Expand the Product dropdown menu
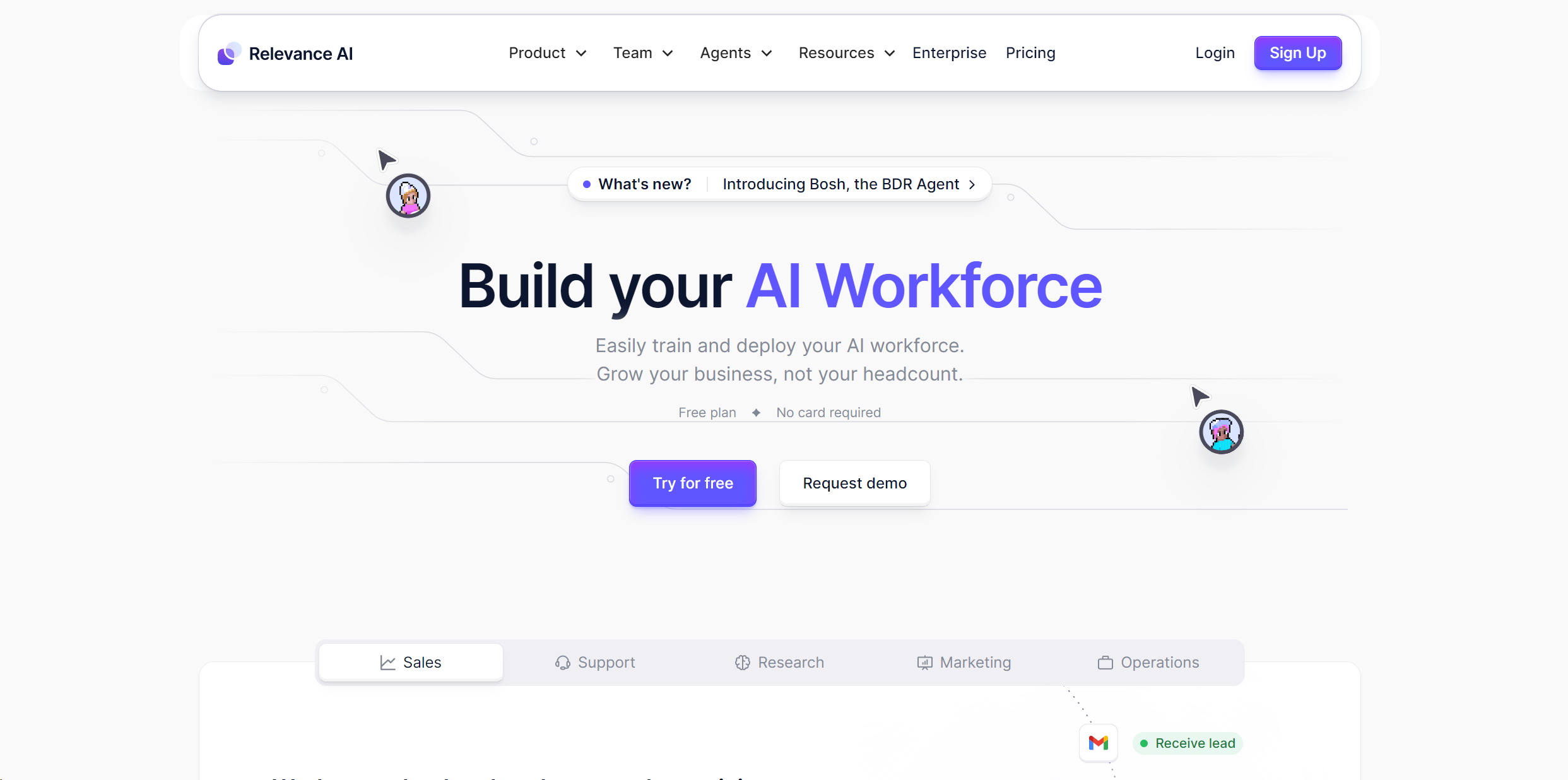The height and width of the screenshot is (780, 1568). [547, 52]
